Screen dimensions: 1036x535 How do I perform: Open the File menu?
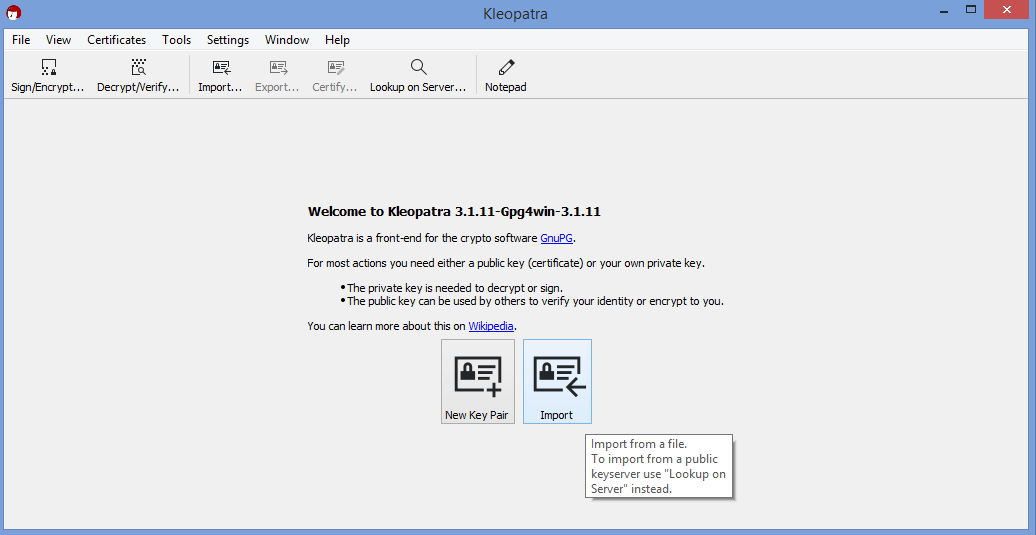[21, 40]
